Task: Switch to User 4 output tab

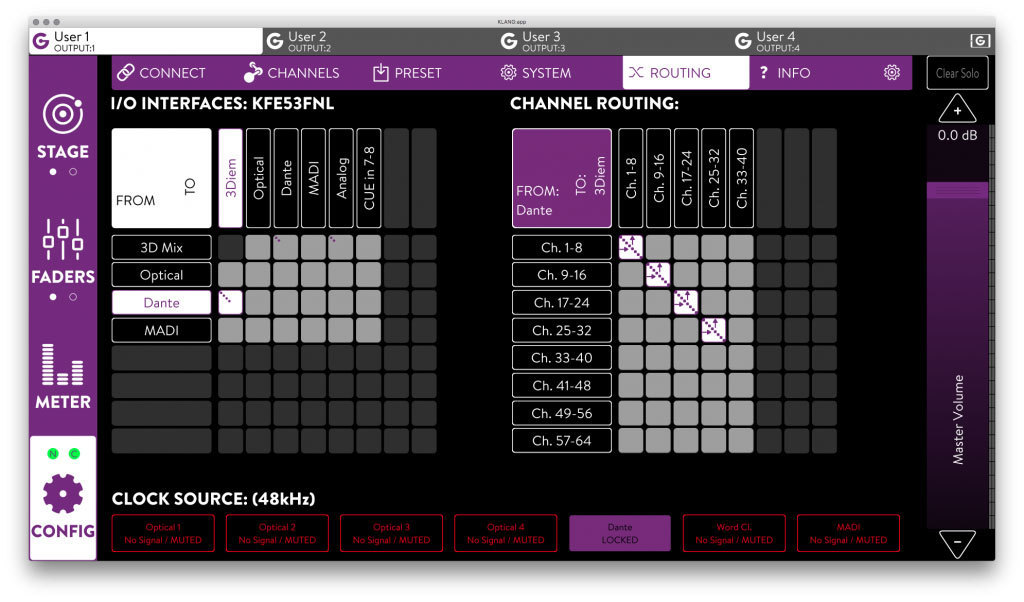Action: [x=849, y=41]
